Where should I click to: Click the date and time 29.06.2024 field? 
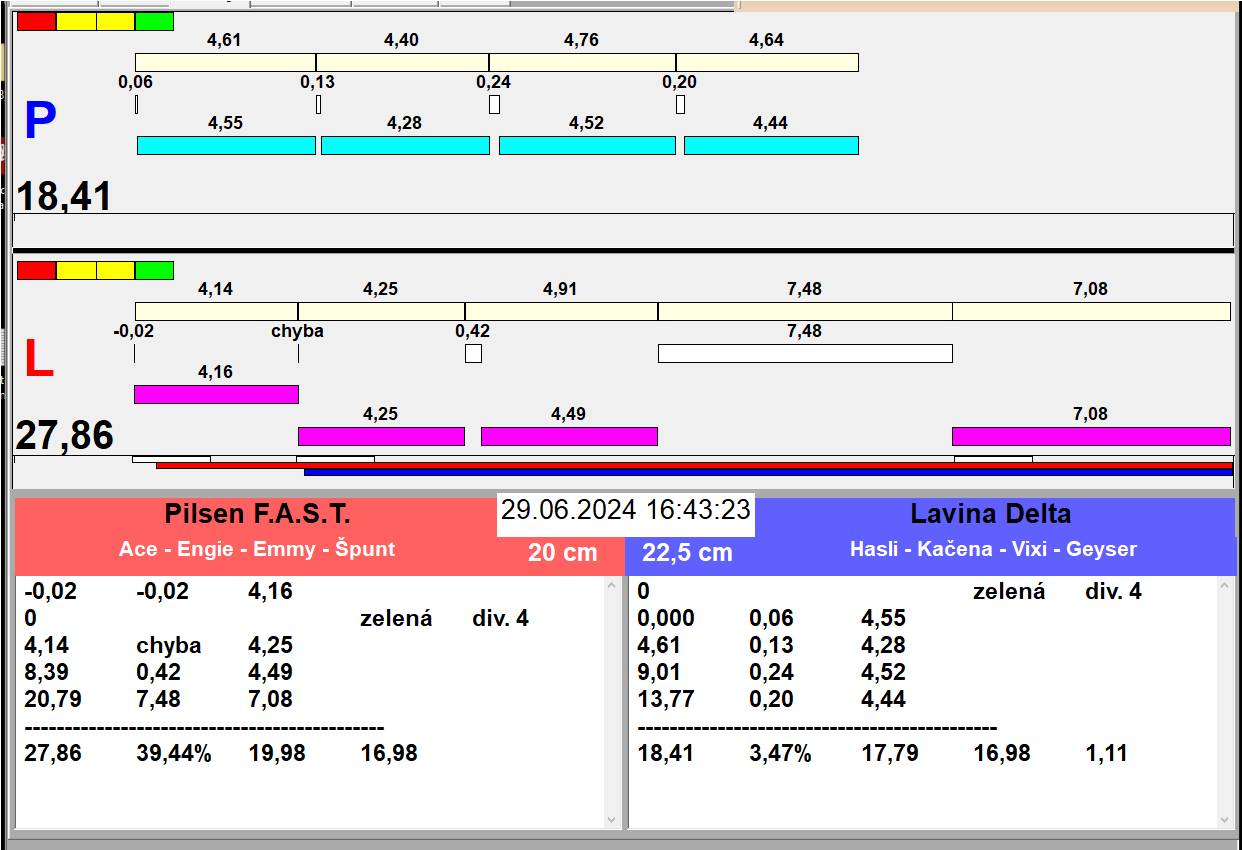[626, 510]
